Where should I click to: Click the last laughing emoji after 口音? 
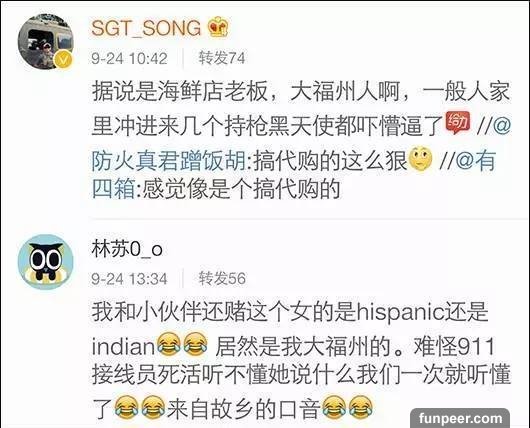pyautogui.click(x=360, y=407)
